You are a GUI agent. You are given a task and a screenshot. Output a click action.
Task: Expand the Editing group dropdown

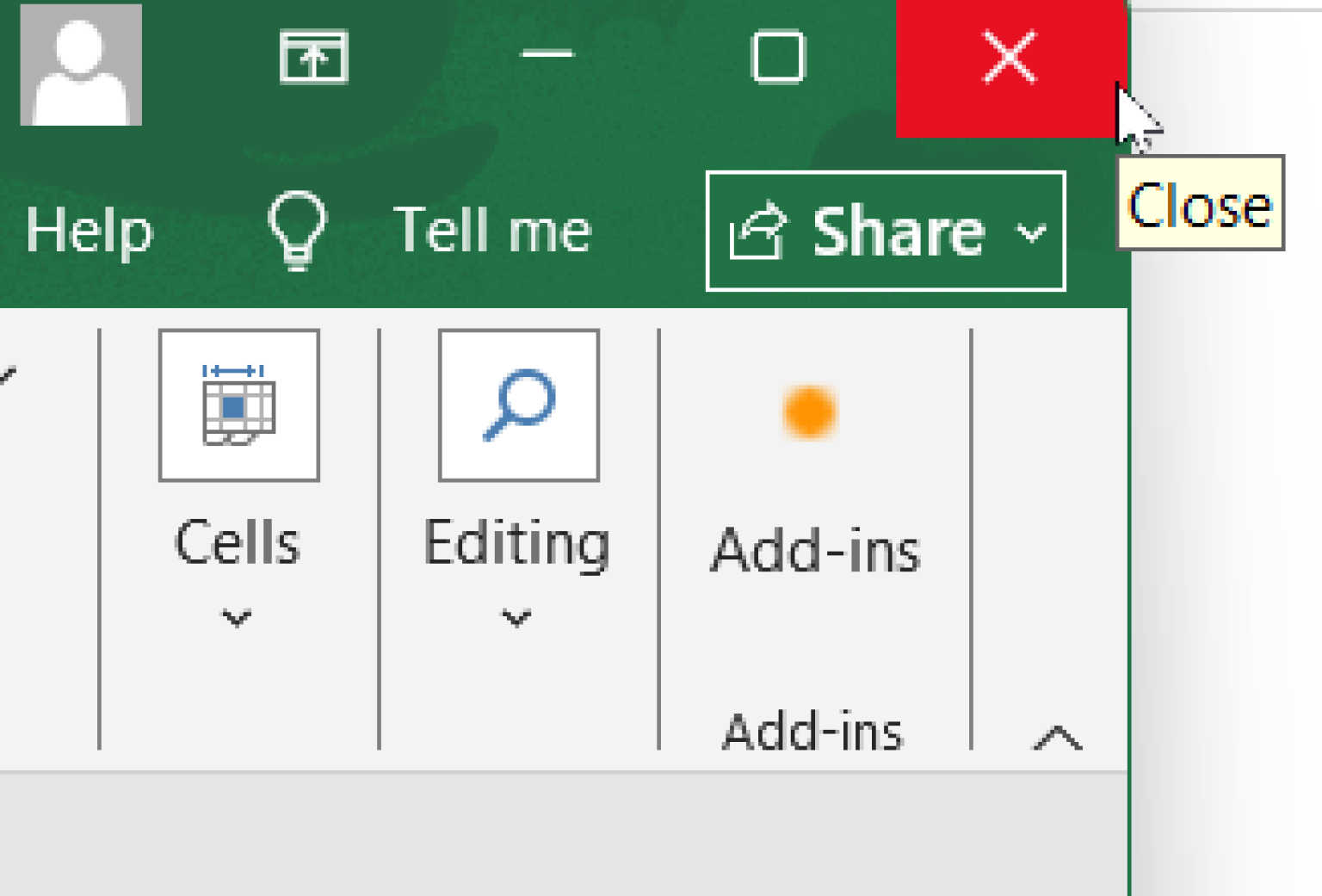pyautogui.click(x=516, y=616)
